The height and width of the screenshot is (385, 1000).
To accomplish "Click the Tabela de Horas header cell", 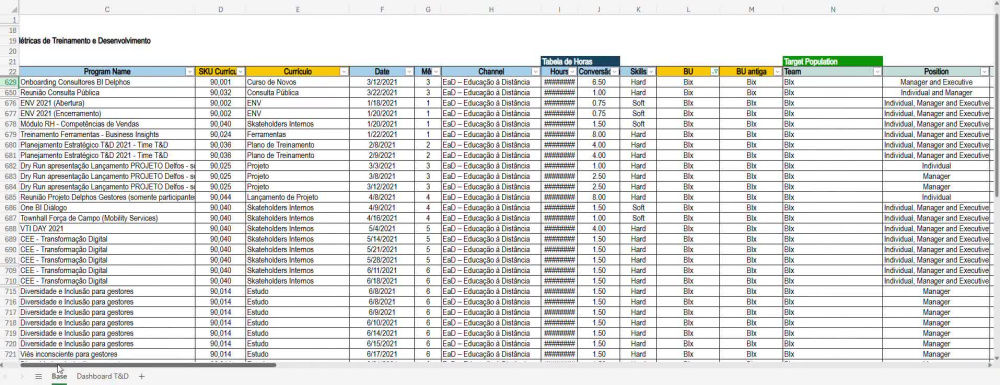I will pyautogui.click(x=580, y=61).
